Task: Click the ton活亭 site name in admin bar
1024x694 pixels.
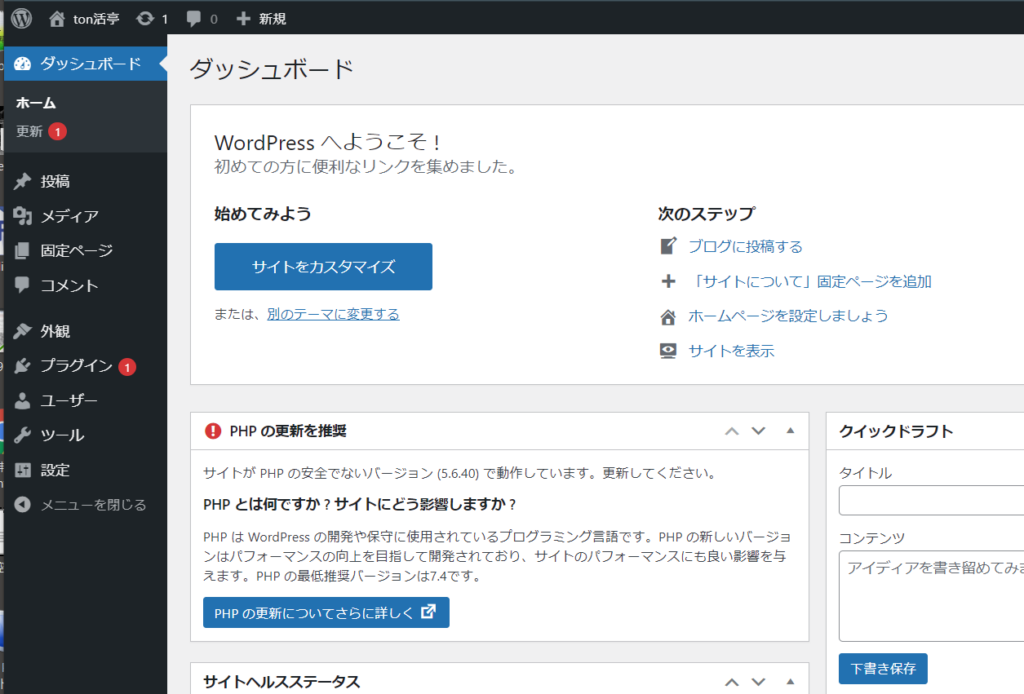Action: click(96, 19)
